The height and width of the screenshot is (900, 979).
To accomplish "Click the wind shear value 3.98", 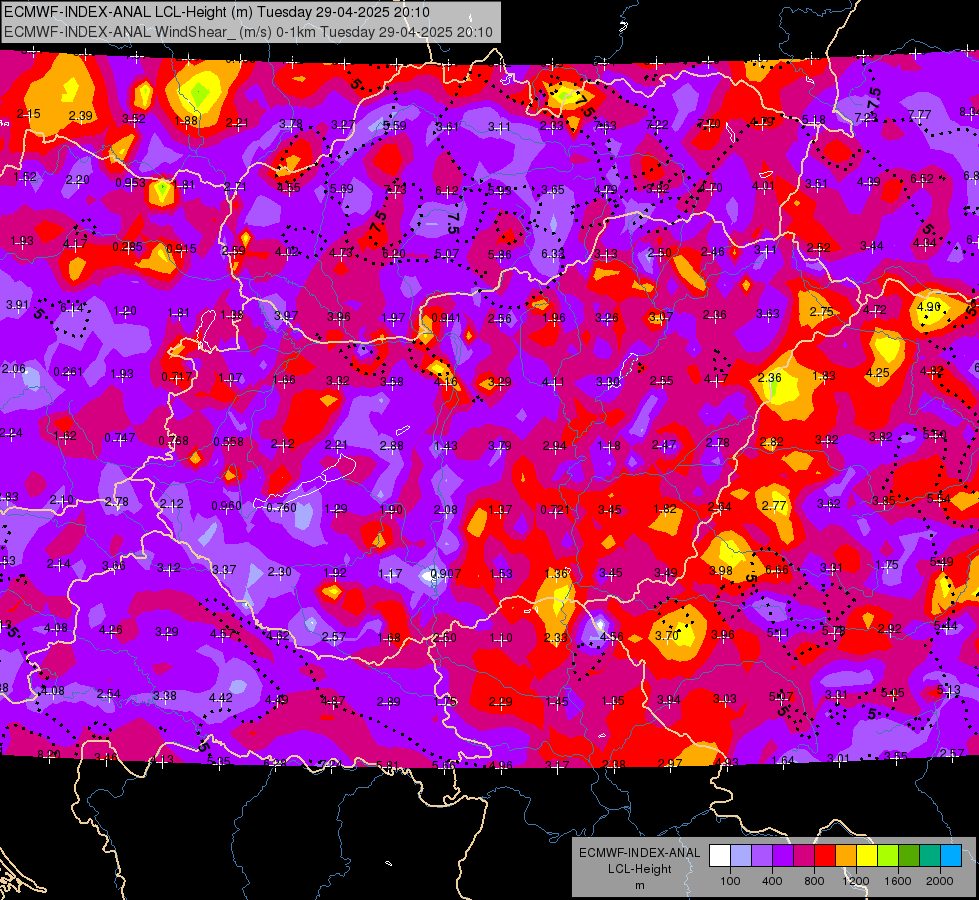I will (x=721, y=571).
